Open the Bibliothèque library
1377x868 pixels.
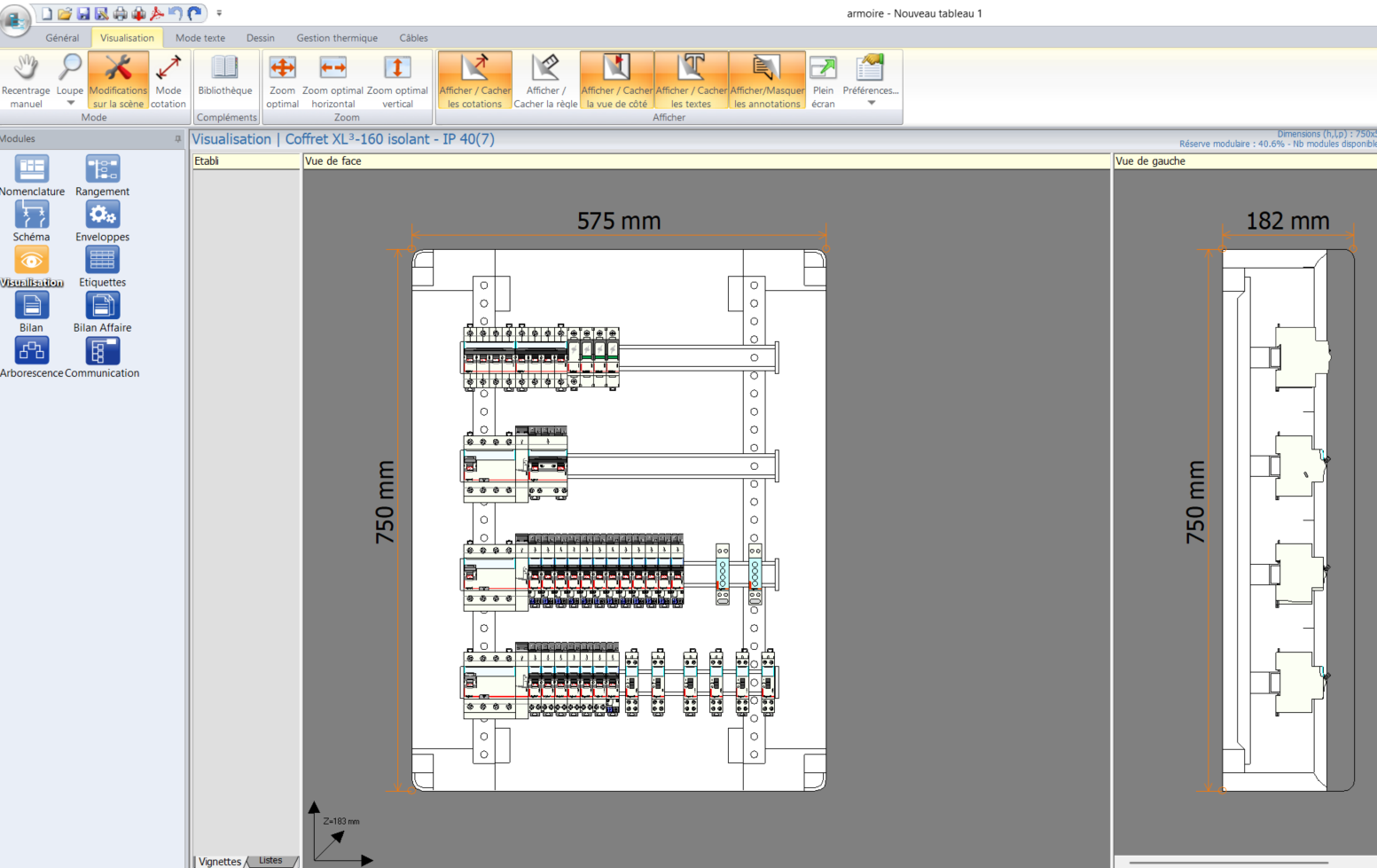coord(225,78)
